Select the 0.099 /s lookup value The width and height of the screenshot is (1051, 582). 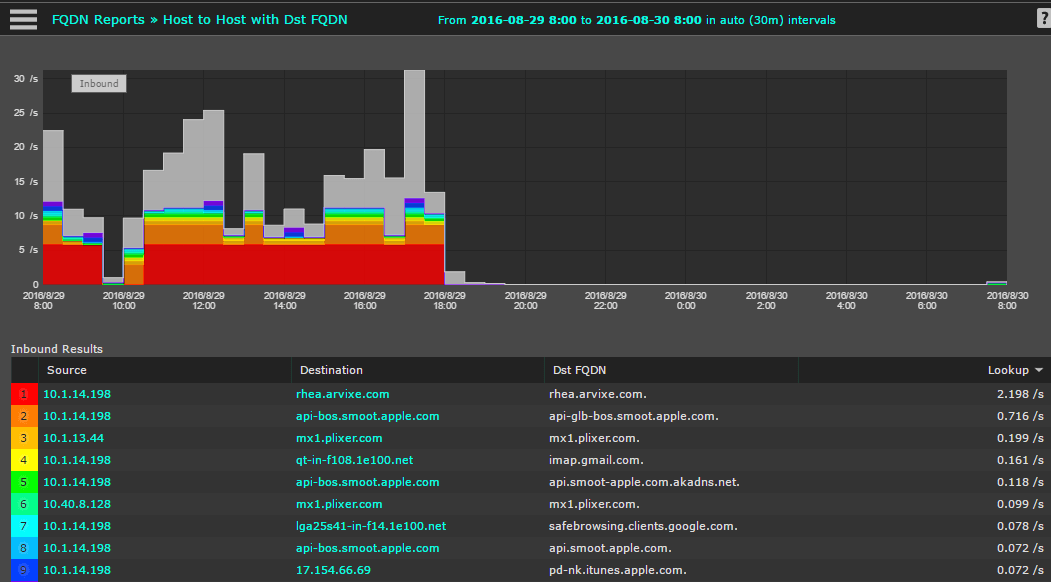pos(1021,504)
